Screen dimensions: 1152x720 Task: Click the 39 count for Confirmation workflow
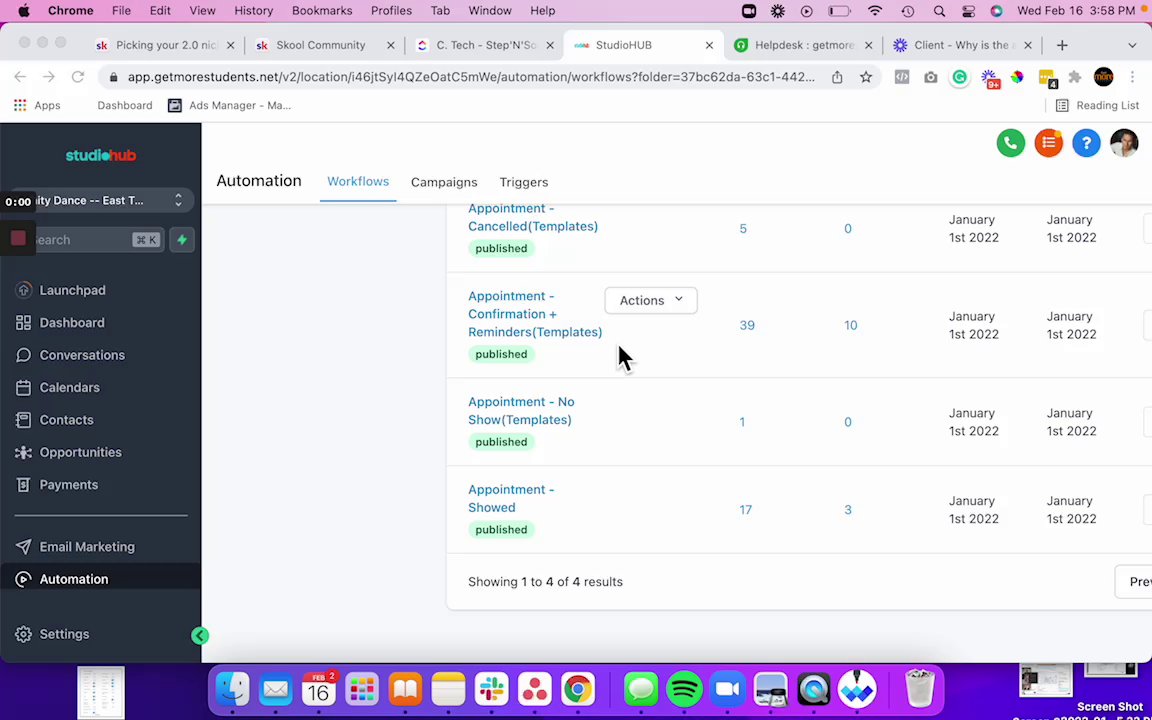tap(747, 325)
